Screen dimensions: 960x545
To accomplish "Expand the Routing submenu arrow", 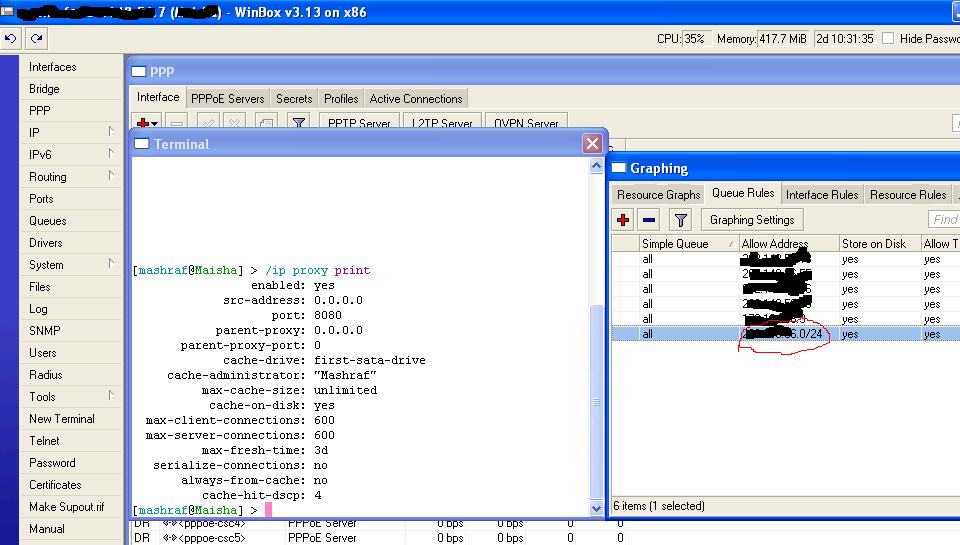I will tap(111, 176).
